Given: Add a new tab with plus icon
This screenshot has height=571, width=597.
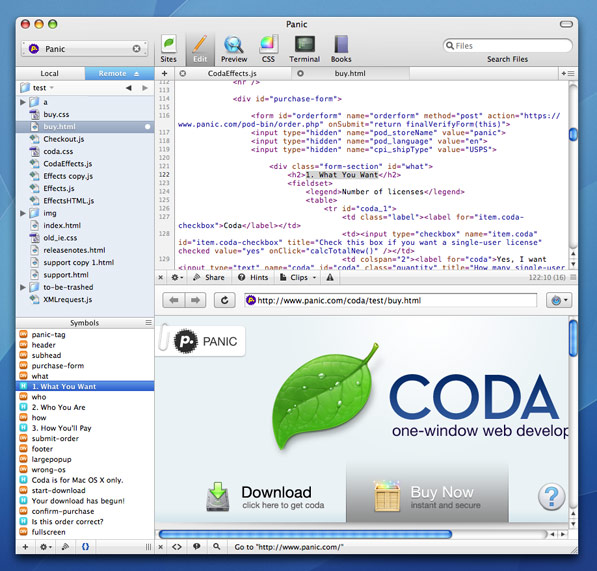Looking at the screenshot, I should point(164,73).
